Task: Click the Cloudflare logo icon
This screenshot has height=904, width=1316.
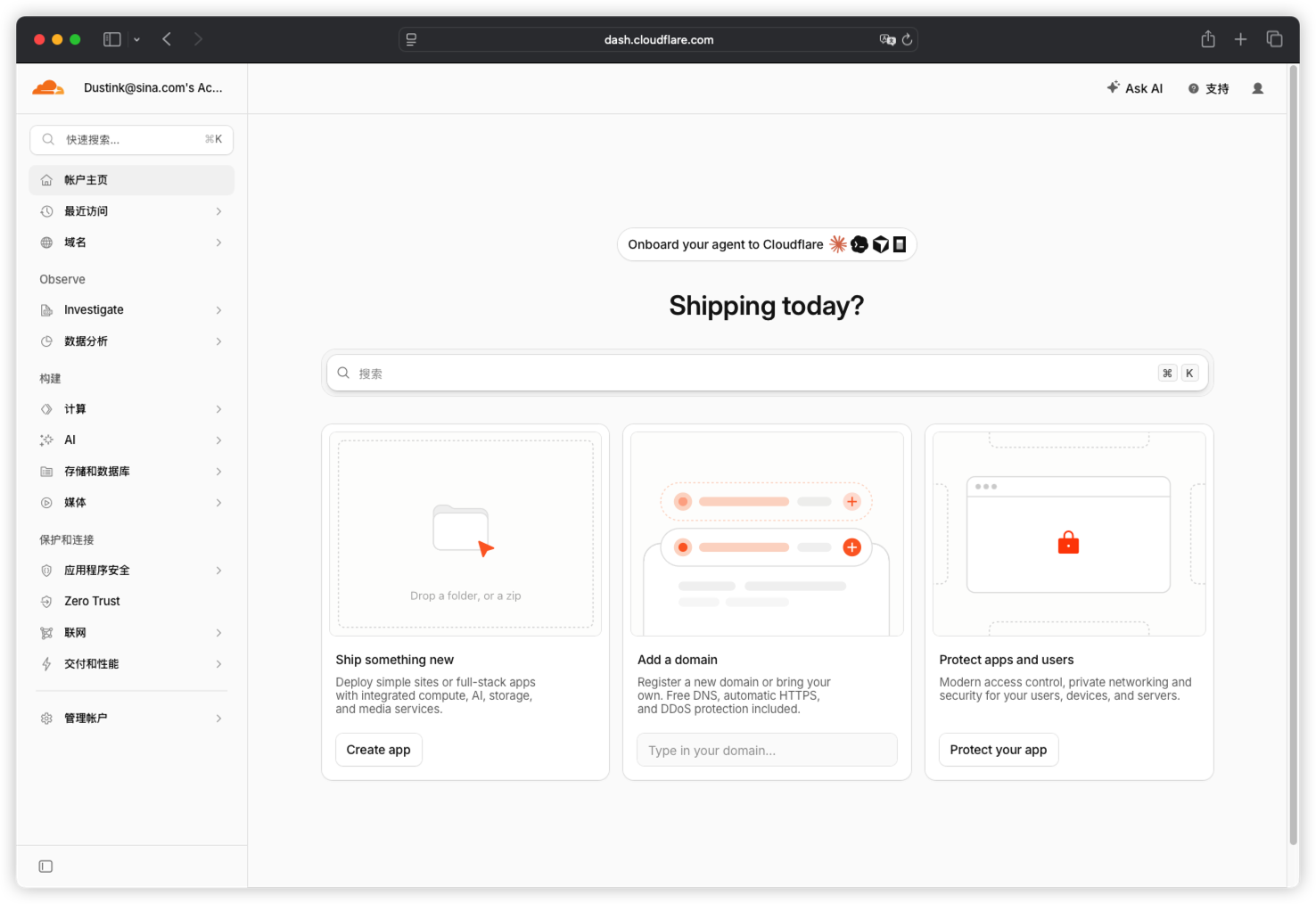Action: pos(48,87)
